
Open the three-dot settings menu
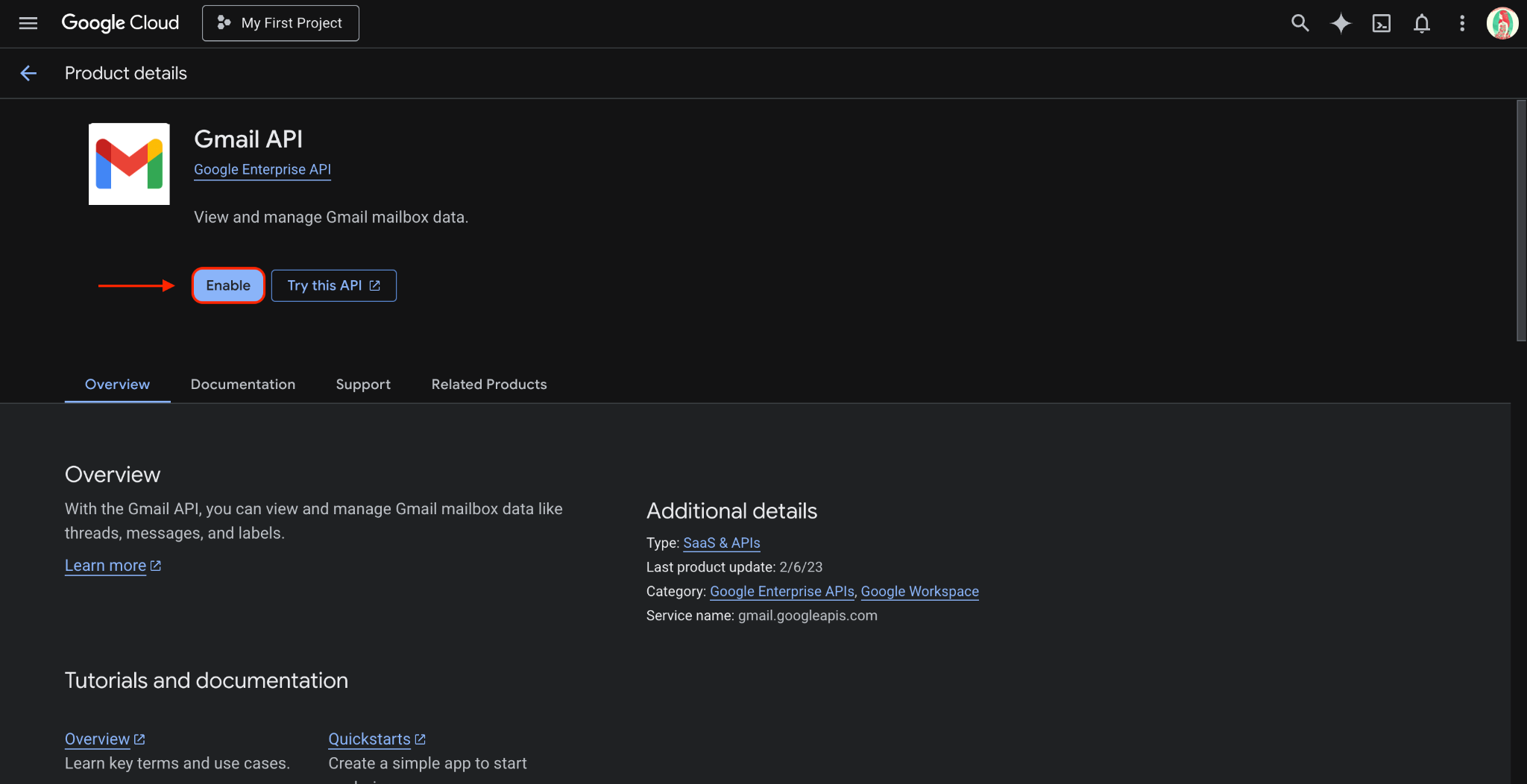[1462, 23]
